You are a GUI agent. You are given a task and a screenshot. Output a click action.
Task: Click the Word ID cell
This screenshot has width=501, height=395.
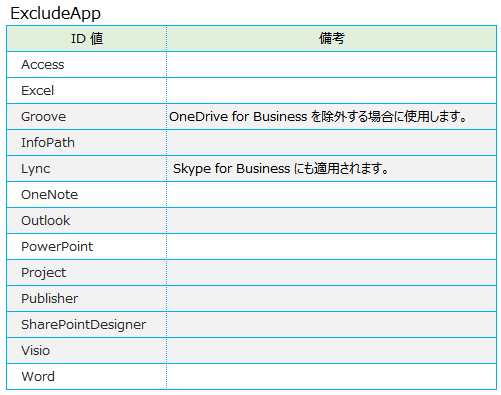coord(87,377)
